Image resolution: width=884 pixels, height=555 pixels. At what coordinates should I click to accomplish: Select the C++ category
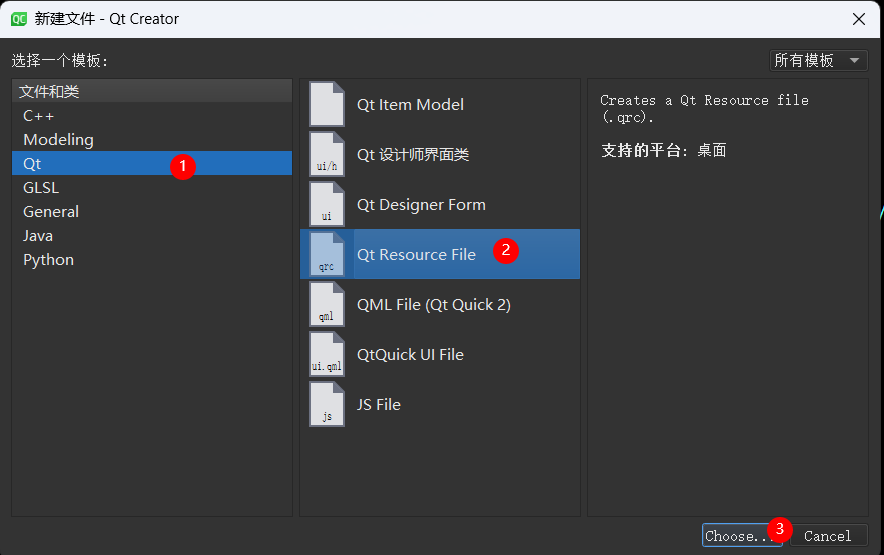coord(38,116)
